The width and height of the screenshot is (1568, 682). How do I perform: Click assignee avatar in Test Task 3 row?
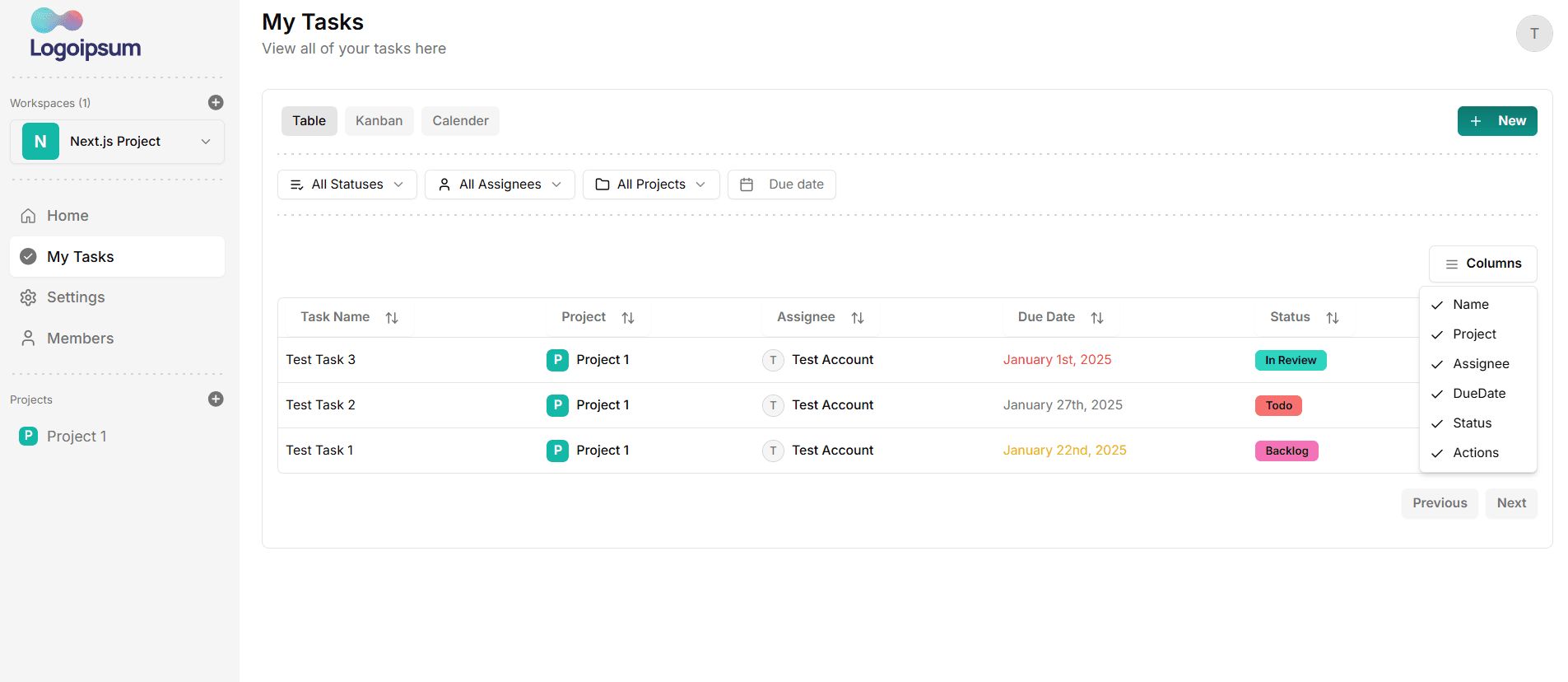(x=773, y=360)
